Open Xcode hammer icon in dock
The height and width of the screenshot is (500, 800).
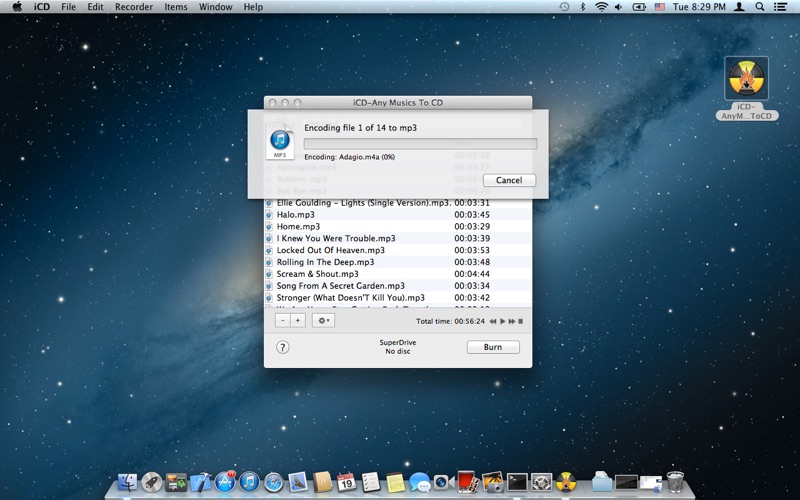(x=201, y=482)
